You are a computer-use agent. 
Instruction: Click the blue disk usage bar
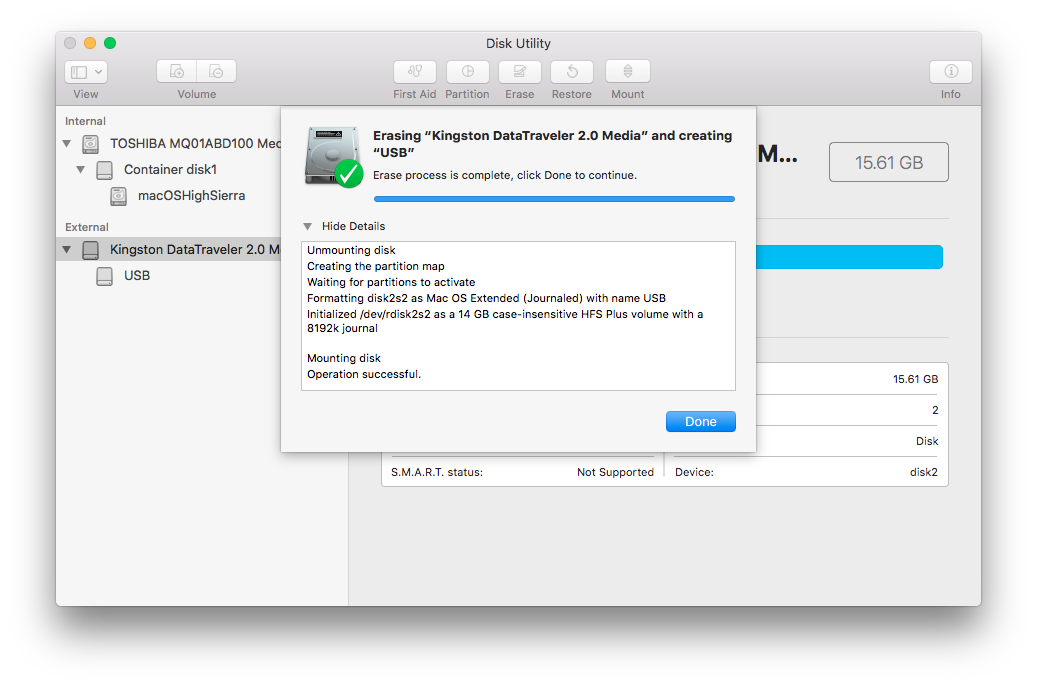(x=849, y=257)
